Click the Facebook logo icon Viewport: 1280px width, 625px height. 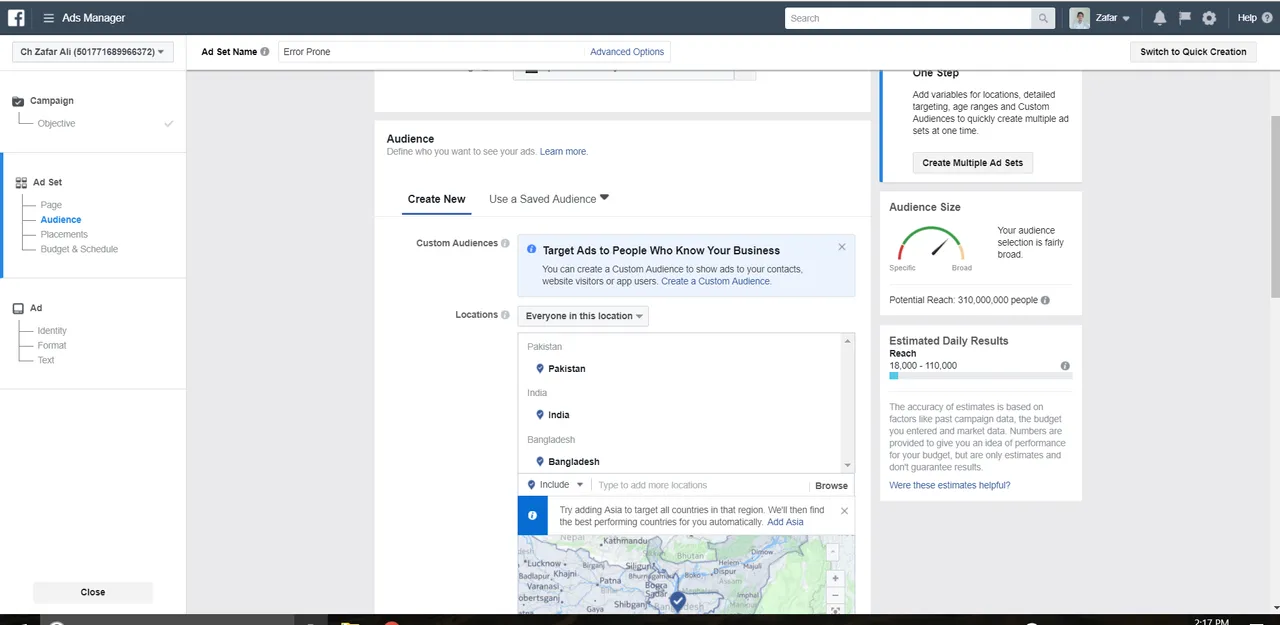pyautogui.click(x=16, y=18)
